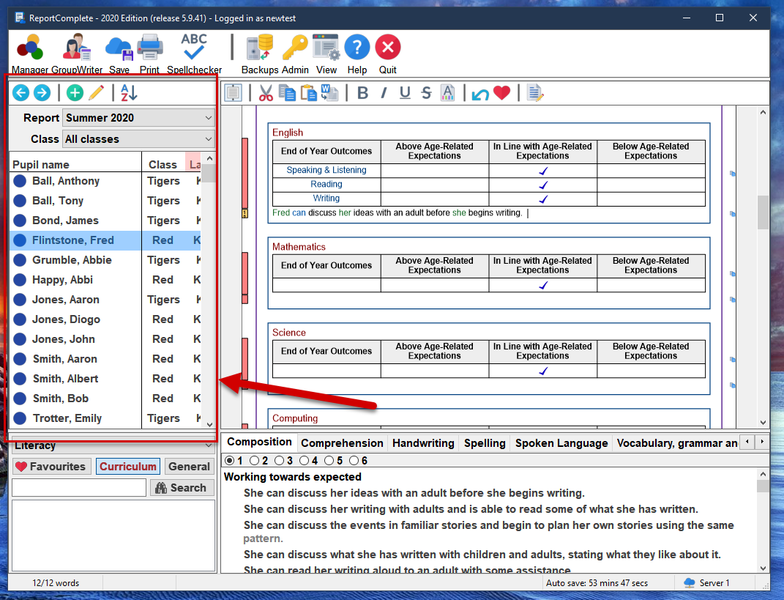
Task: Click the Server 1 status bar indicator
Action: (707, 582)
